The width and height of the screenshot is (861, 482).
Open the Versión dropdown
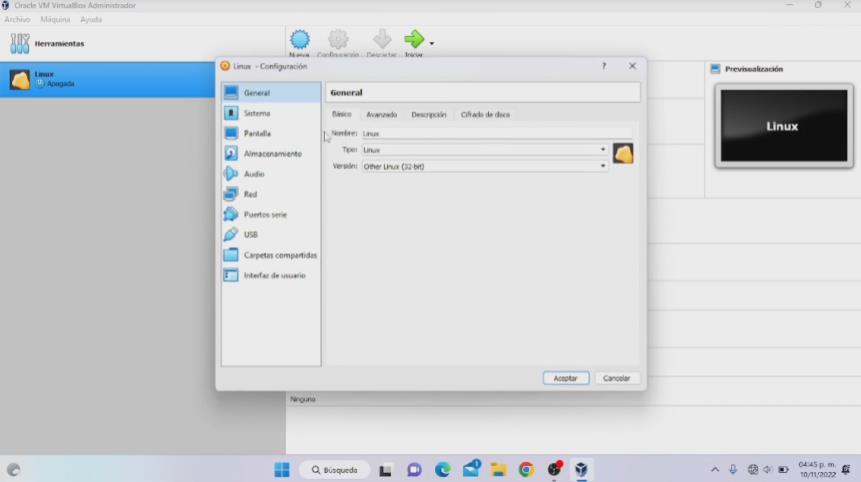(484, 166)
